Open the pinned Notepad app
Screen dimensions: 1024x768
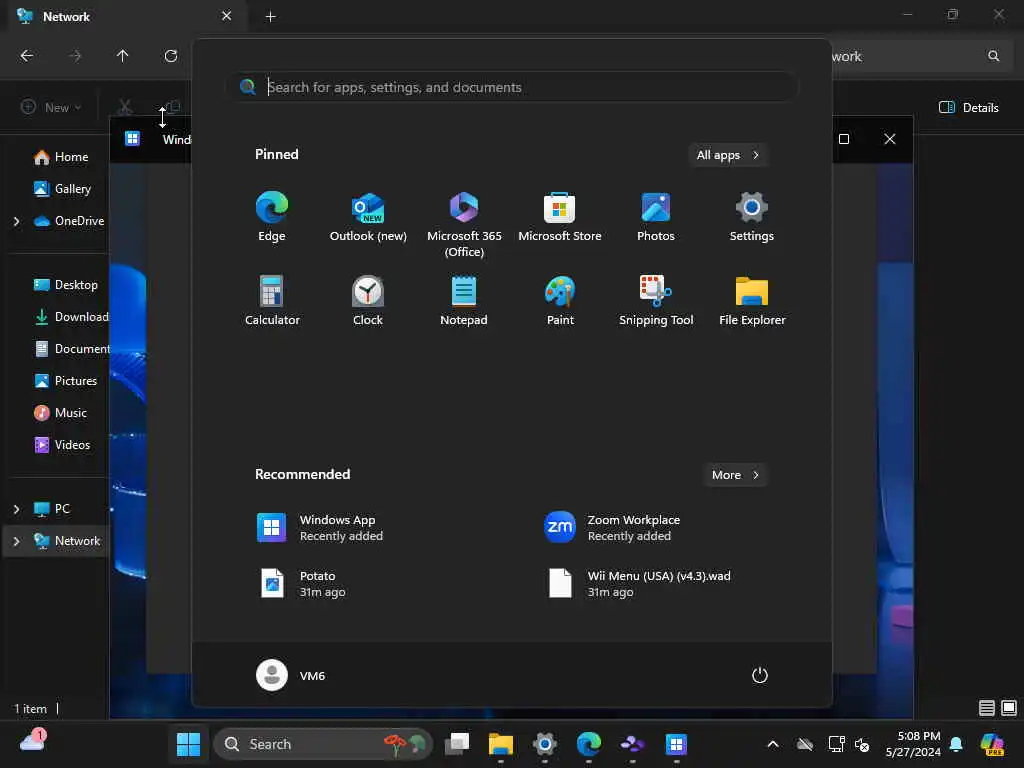(x=464, y=301)
